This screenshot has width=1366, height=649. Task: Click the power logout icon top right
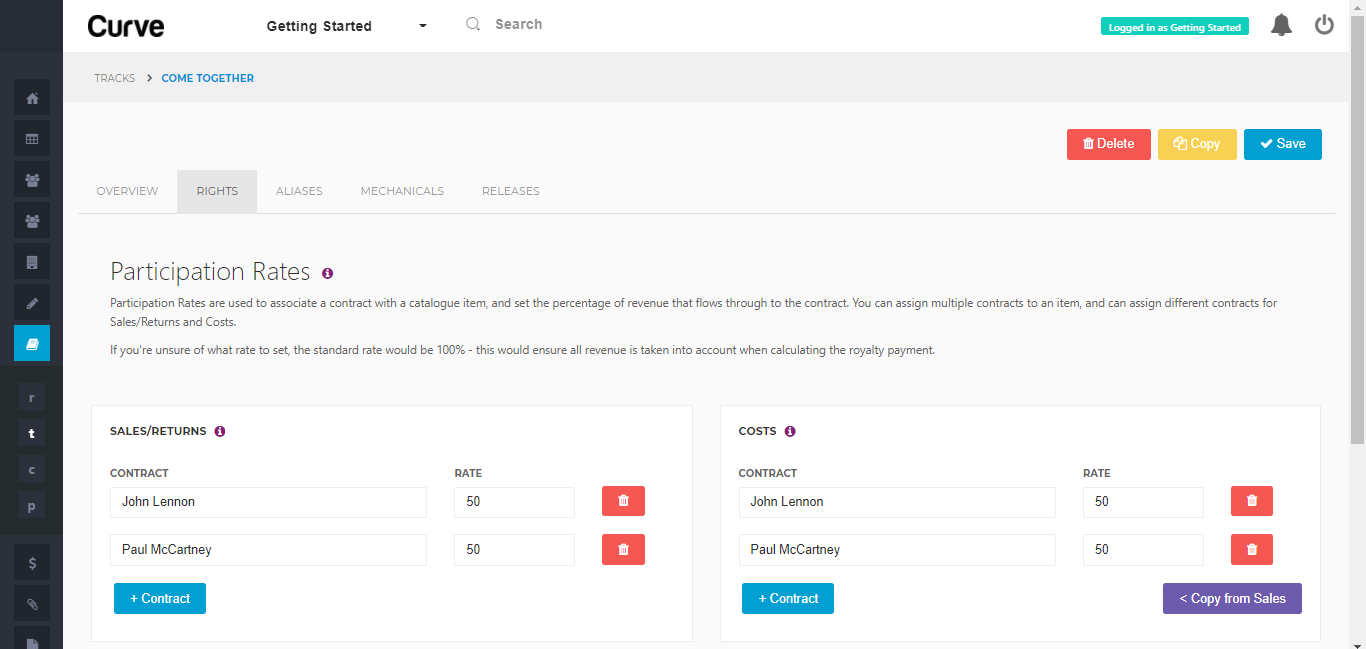[x=1324, y=25]
